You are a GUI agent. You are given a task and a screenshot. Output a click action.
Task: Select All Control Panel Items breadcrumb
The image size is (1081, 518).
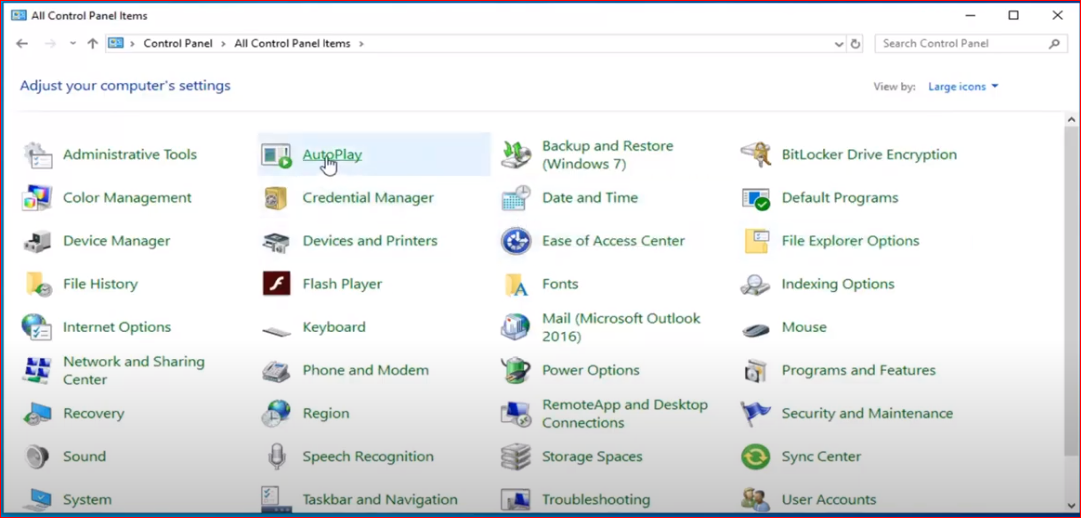292,44
